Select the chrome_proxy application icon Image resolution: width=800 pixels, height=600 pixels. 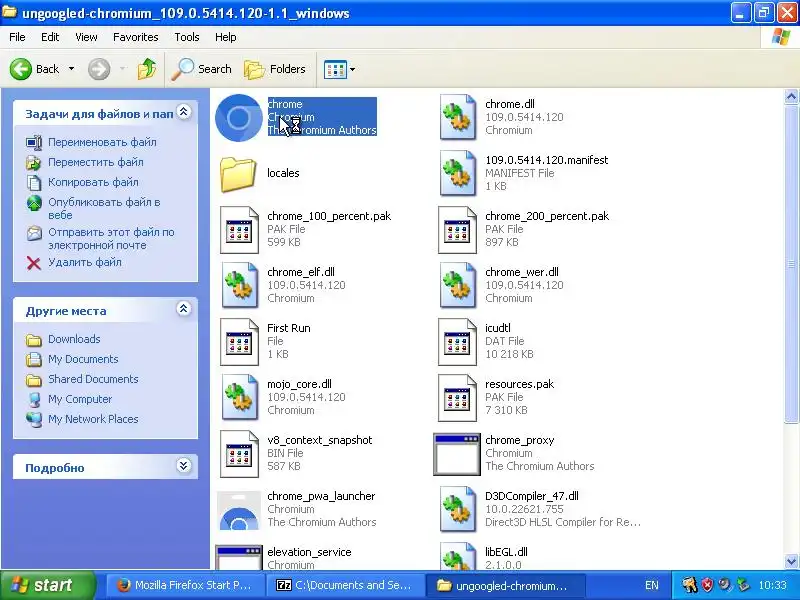coord(457,454)
